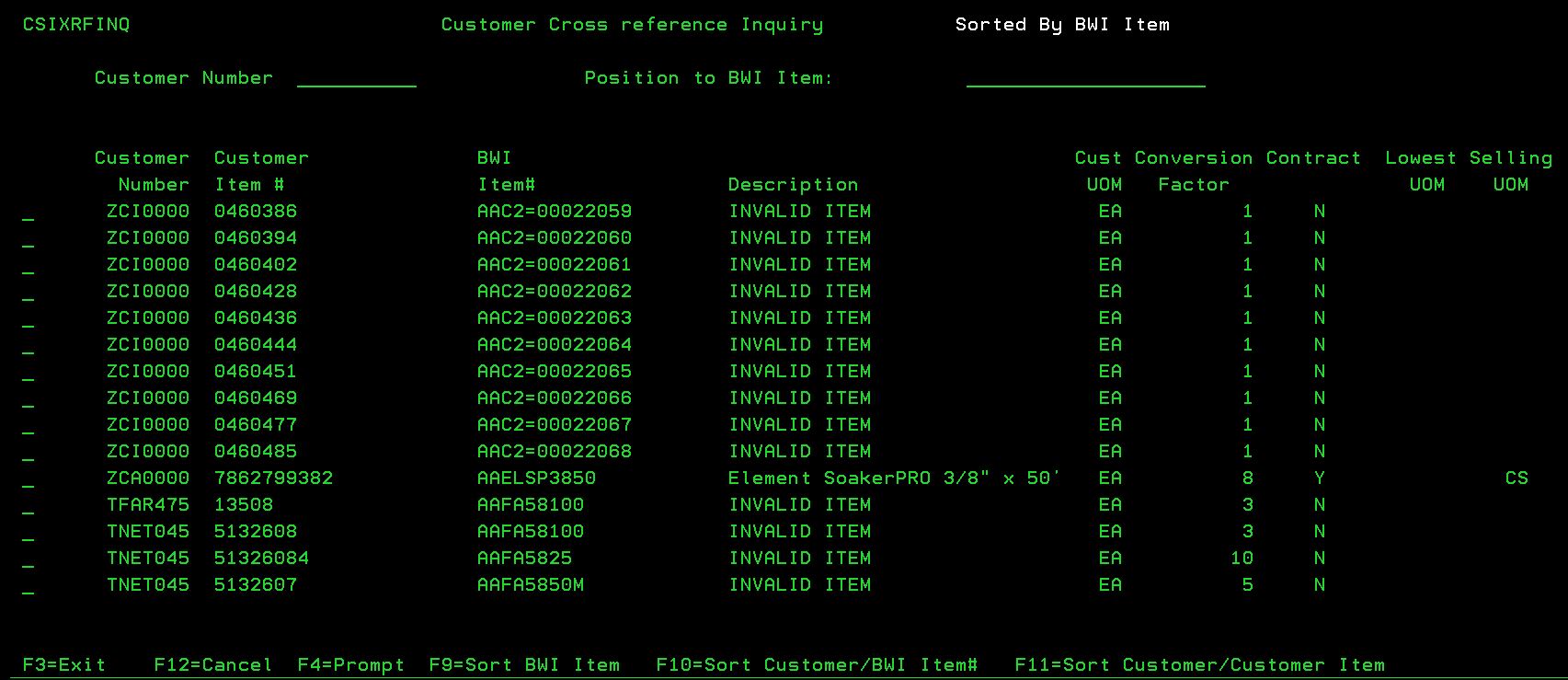Image resolution: width=1568 pixels, height=680 pixels.
Task: Click selection field for item 0460386 row
Action: (29, 213)
